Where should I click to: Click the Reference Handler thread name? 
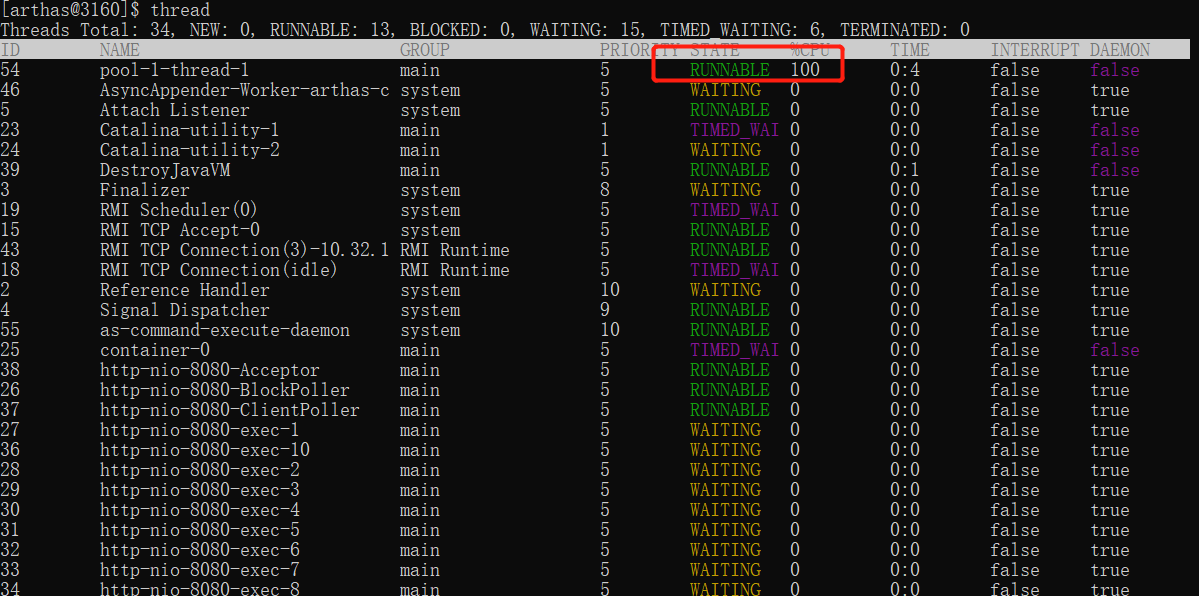[185, 290]
